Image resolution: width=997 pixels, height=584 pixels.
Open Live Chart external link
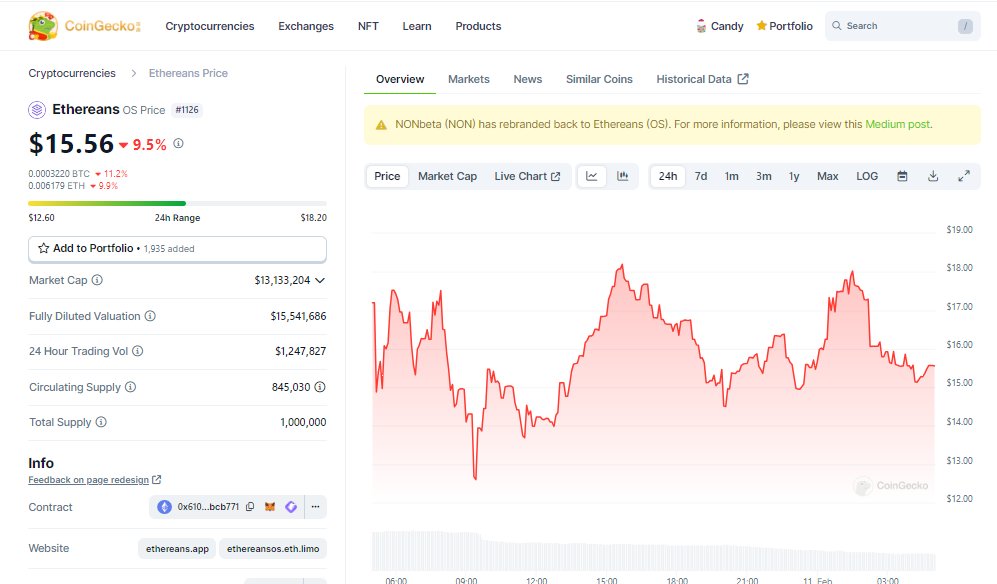527,176
